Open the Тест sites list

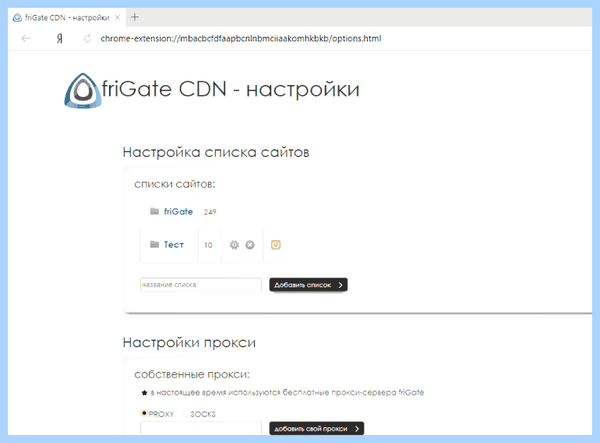pos(174,244)
